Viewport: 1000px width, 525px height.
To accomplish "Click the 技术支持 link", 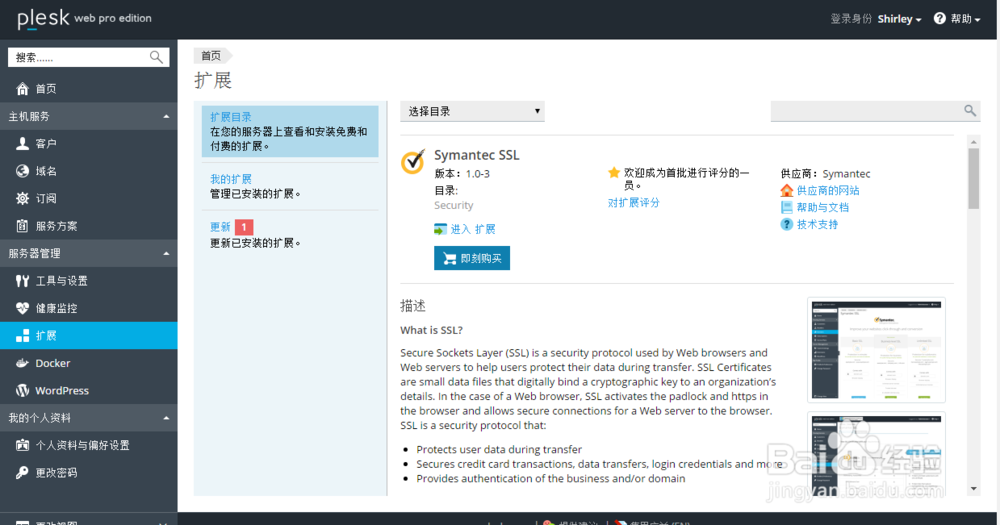I will [x=818, y=224].
